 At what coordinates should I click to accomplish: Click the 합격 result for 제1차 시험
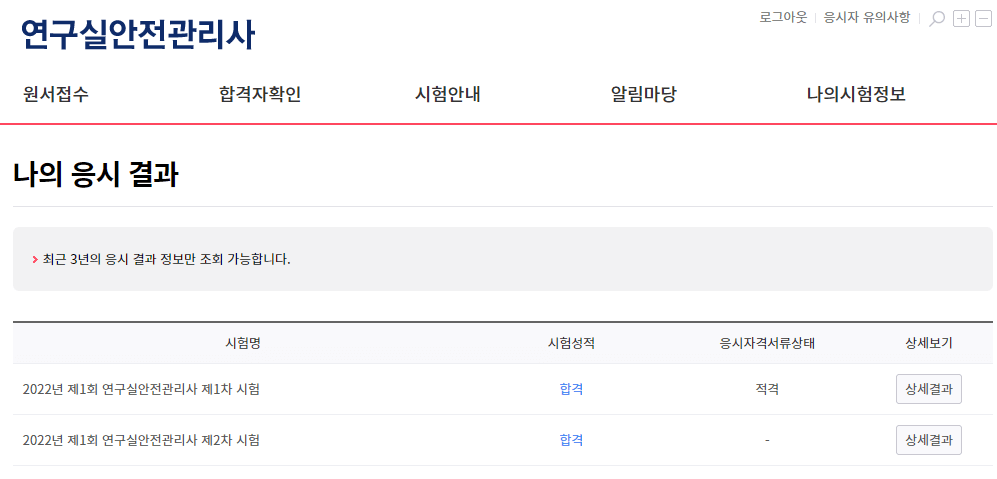coord(571,389)
